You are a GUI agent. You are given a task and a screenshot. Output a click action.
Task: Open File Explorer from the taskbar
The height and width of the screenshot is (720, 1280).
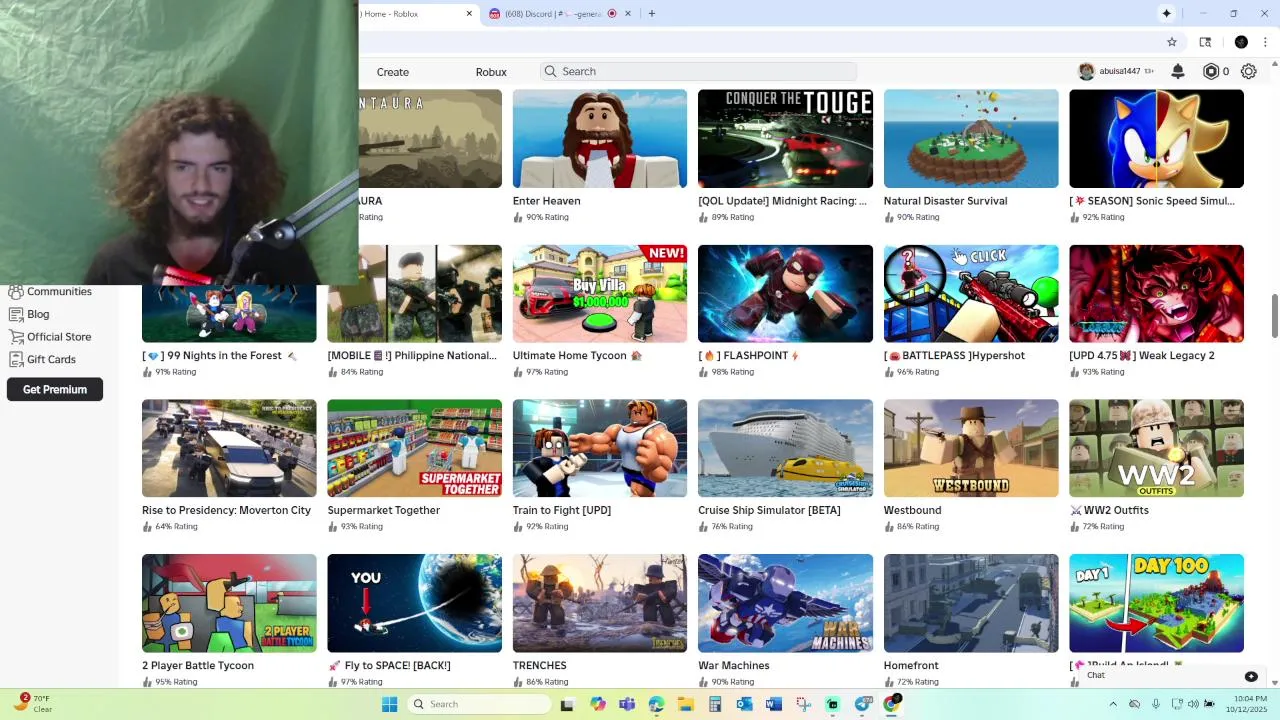pyautogui.click(x=686, y=704)
